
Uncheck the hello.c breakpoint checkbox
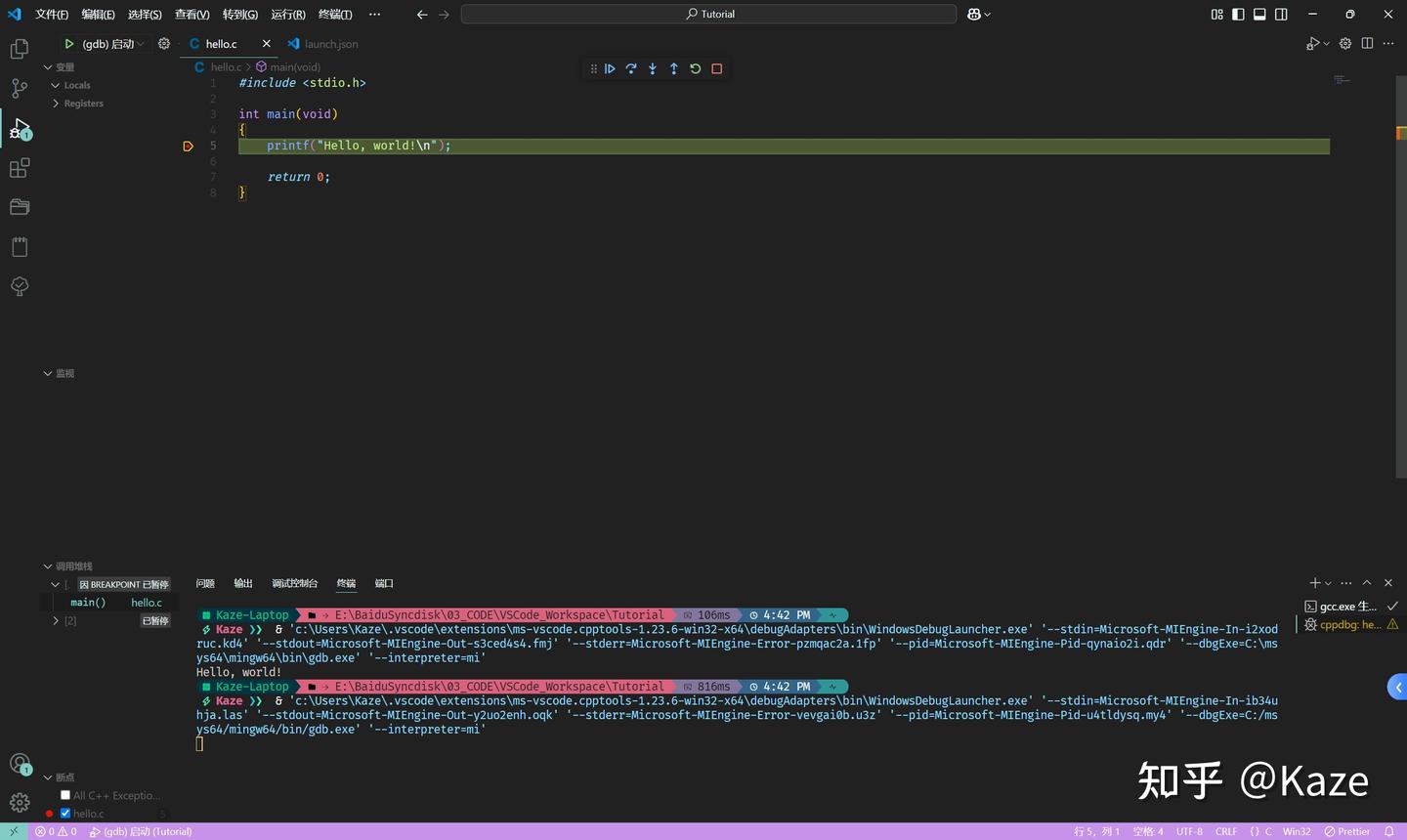pos(65,813)
